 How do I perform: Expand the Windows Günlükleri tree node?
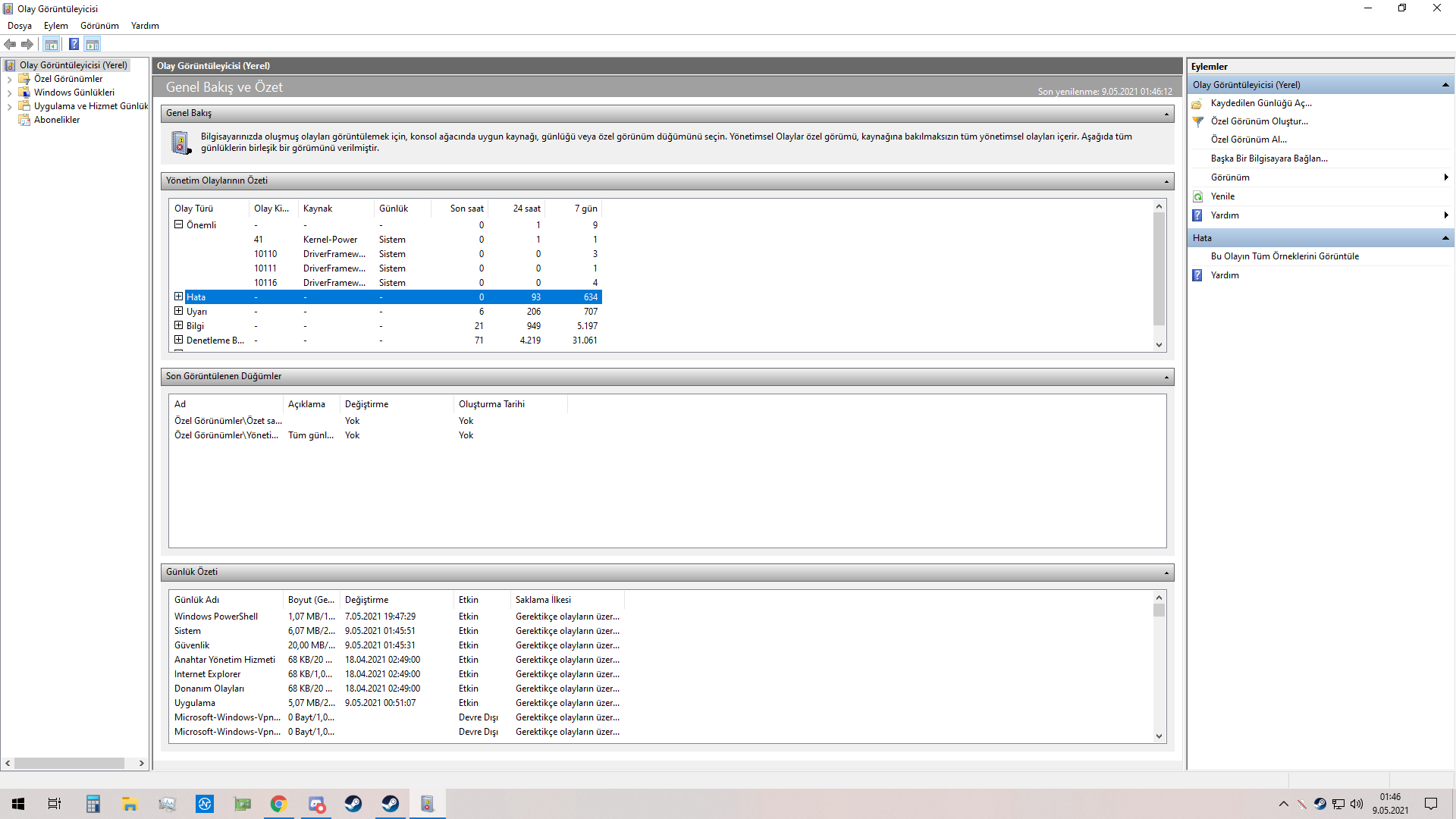(9, 93)
